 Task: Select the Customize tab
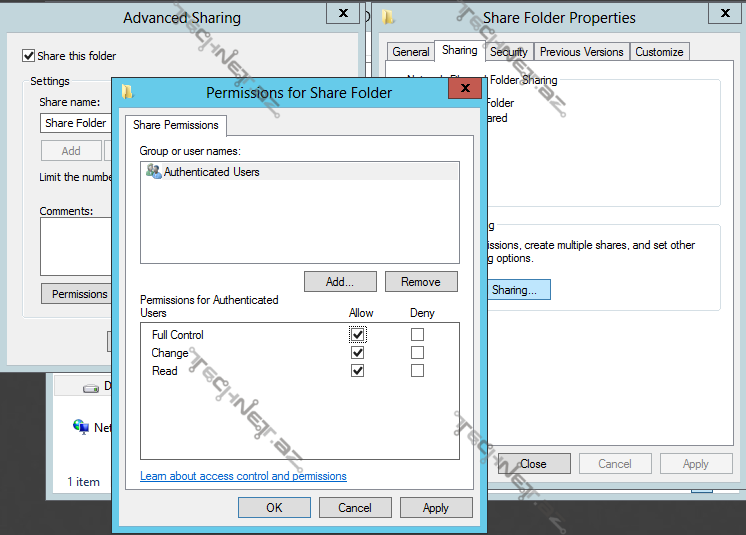tap(659, 52)
